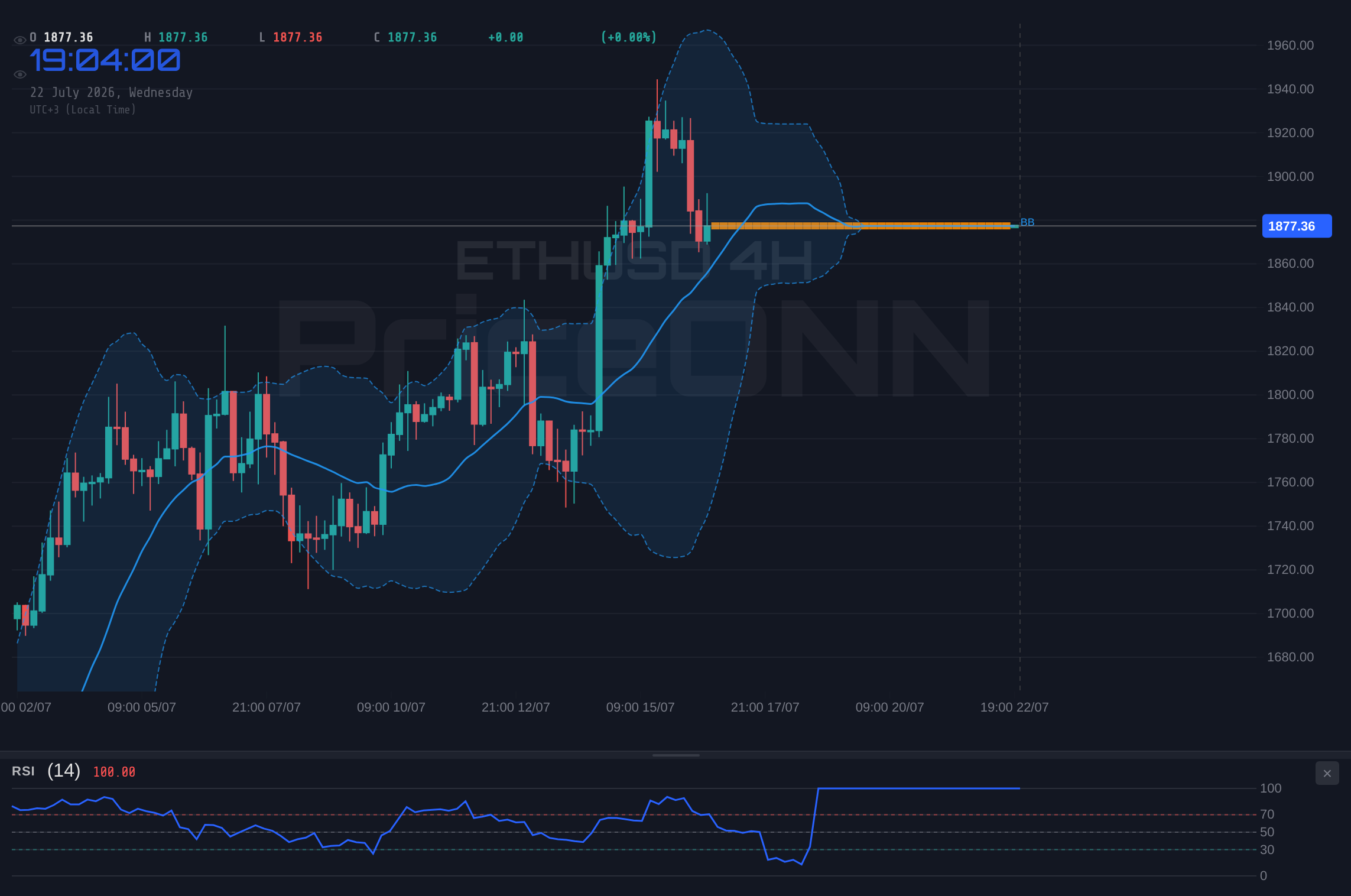Click the RSI (14) indicator title

[x=46, y=771]
